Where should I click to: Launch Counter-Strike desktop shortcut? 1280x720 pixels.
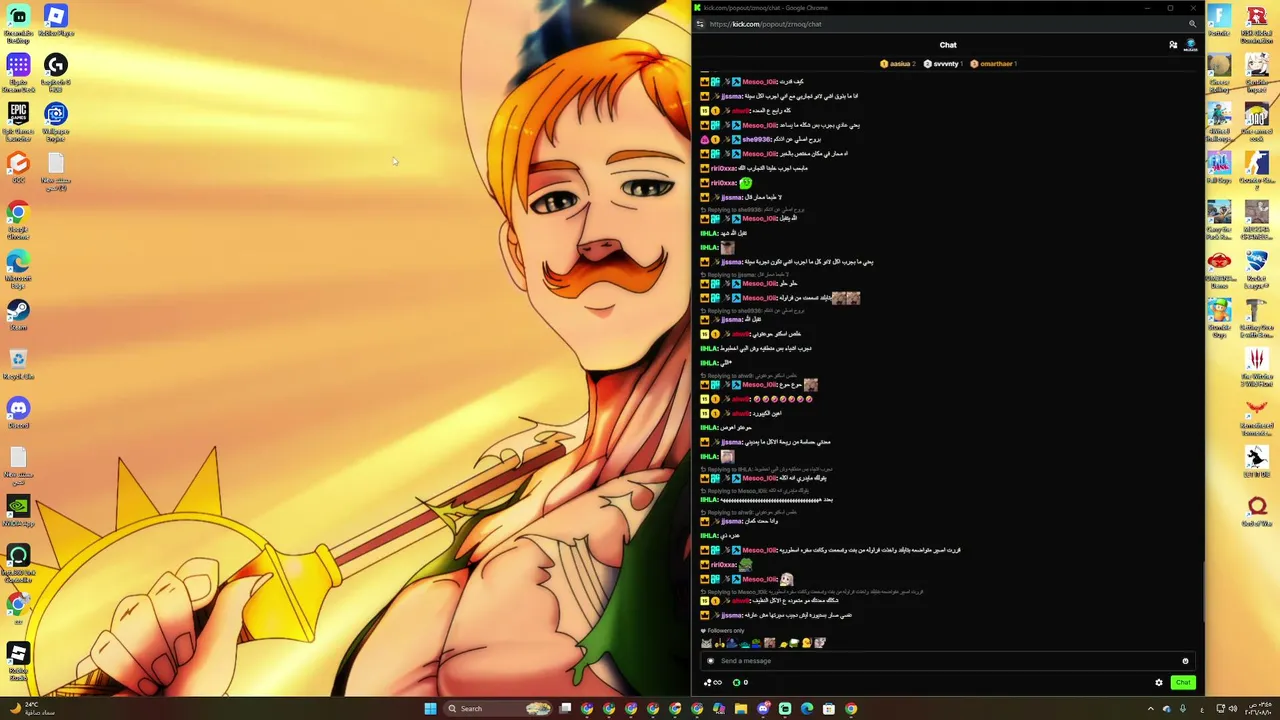(1257, 170)
